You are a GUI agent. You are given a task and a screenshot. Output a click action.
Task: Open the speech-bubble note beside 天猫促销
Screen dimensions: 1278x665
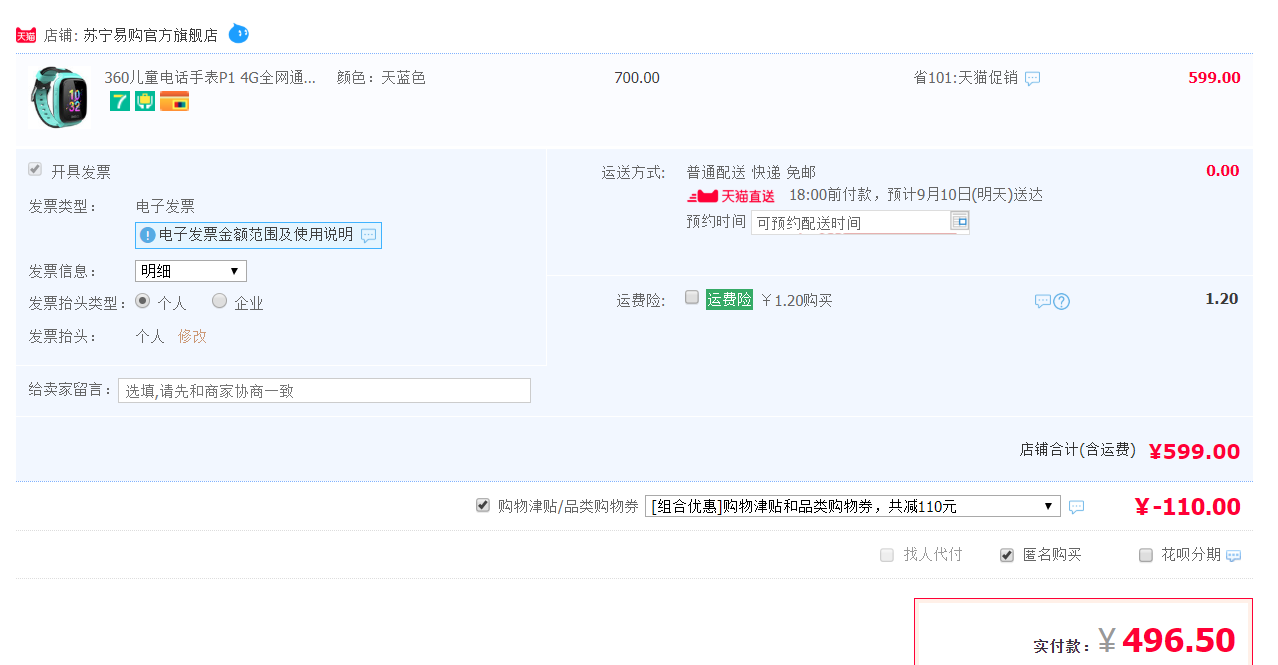click(x=1033, y=78)
